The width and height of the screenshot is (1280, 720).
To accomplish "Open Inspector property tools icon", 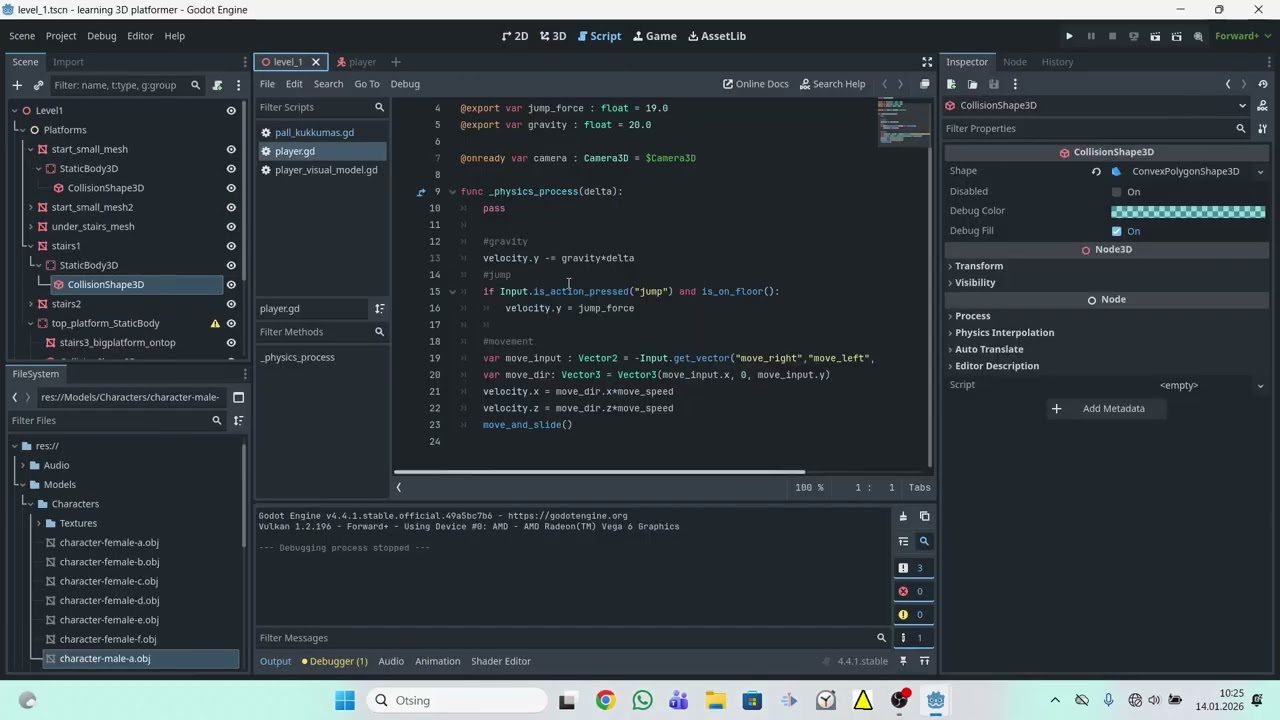I will coord(1263,129).
